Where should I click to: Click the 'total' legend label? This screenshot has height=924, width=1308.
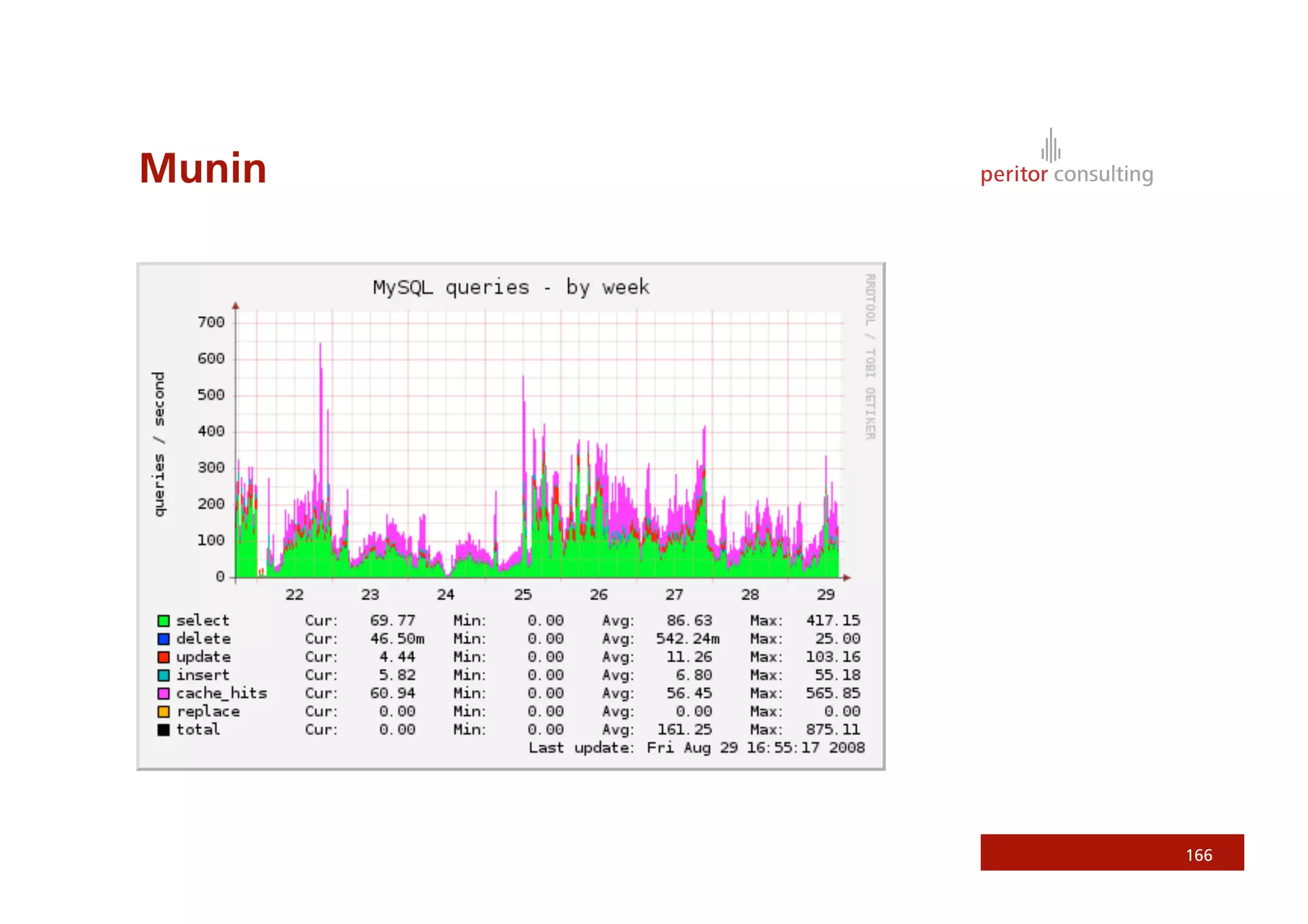point(198,729)
